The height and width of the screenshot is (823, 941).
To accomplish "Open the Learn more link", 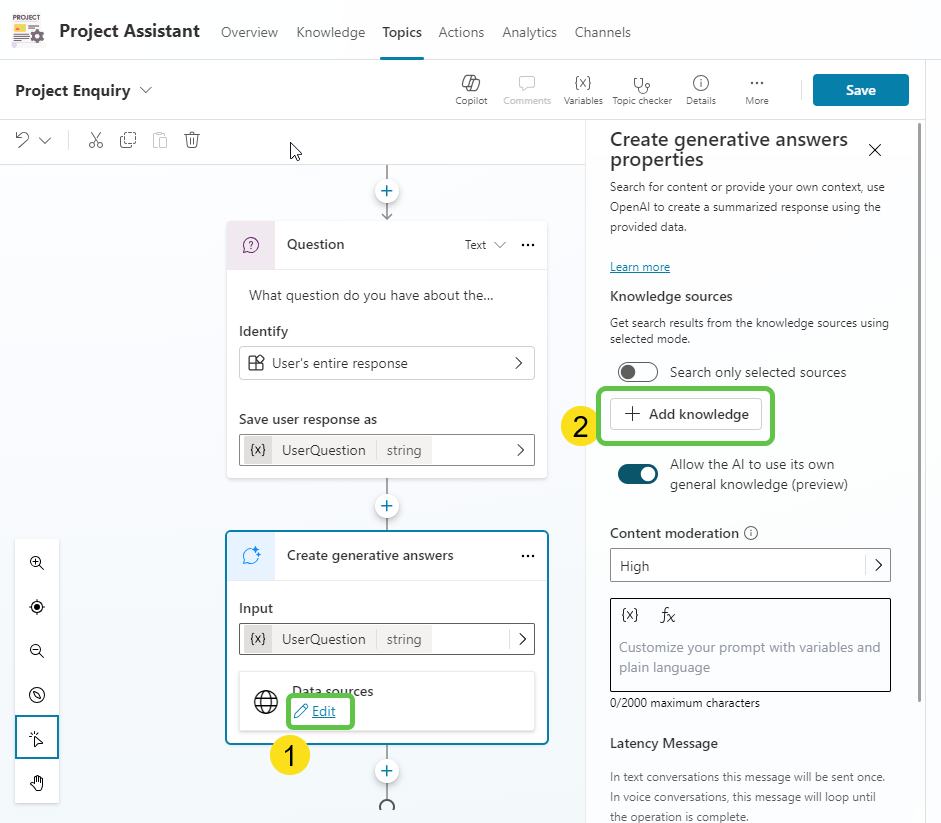I will coord(639,266).
